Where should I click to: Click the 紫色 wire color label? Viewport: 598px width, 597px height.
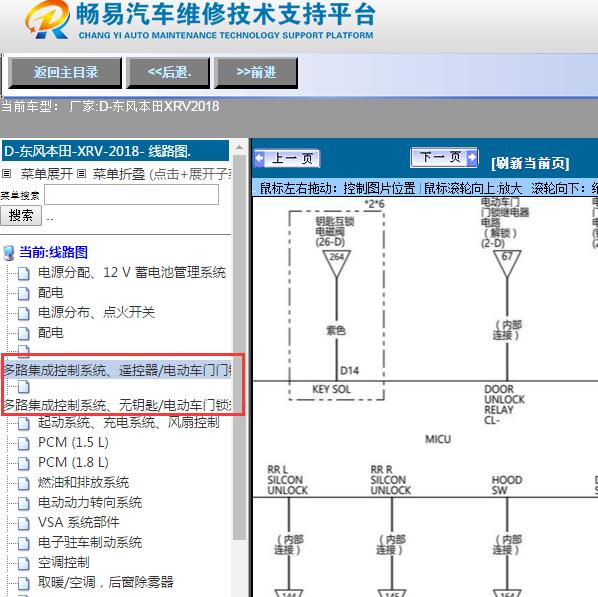click(336, 330)
